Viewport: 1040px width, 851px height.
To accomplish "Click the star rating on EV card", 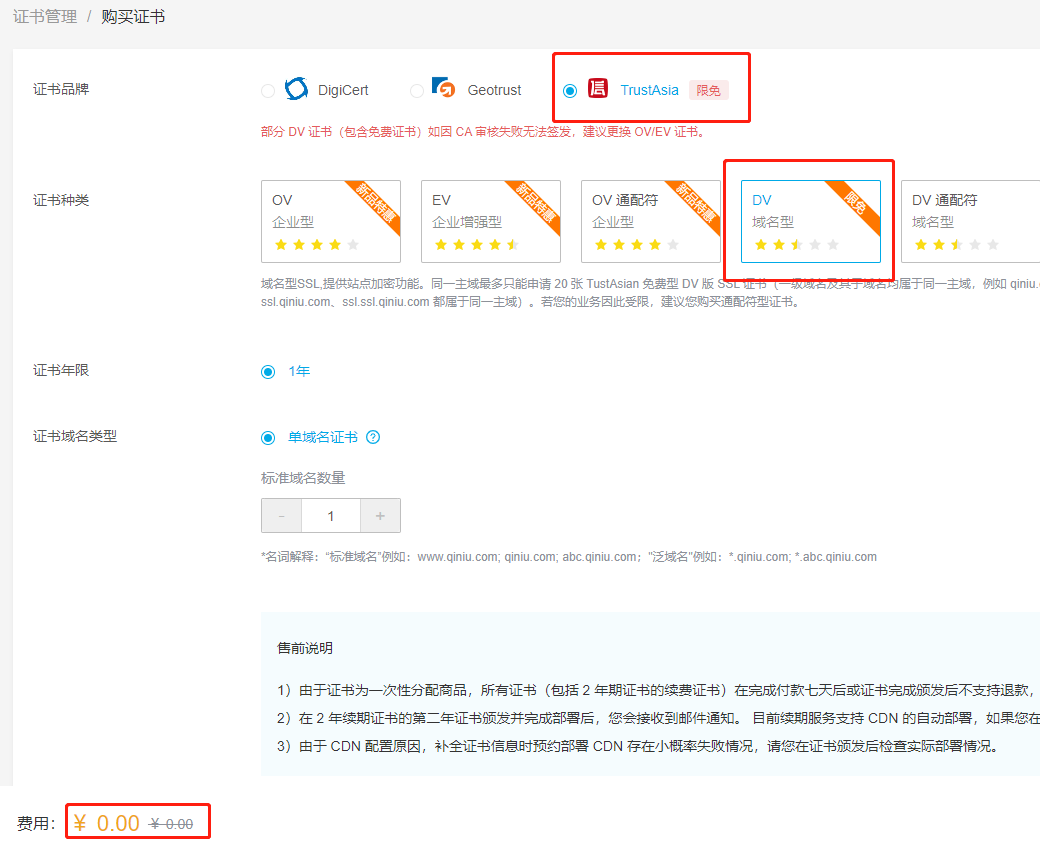I will click(x=477, y=245).
